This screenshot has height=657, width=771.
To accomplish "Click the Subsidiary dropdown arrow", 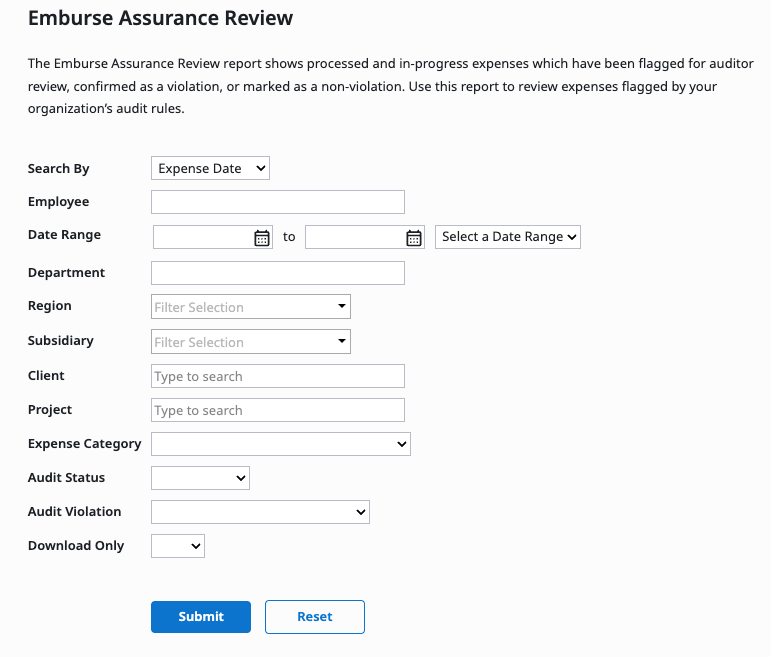I will click(x=341, y=342).
